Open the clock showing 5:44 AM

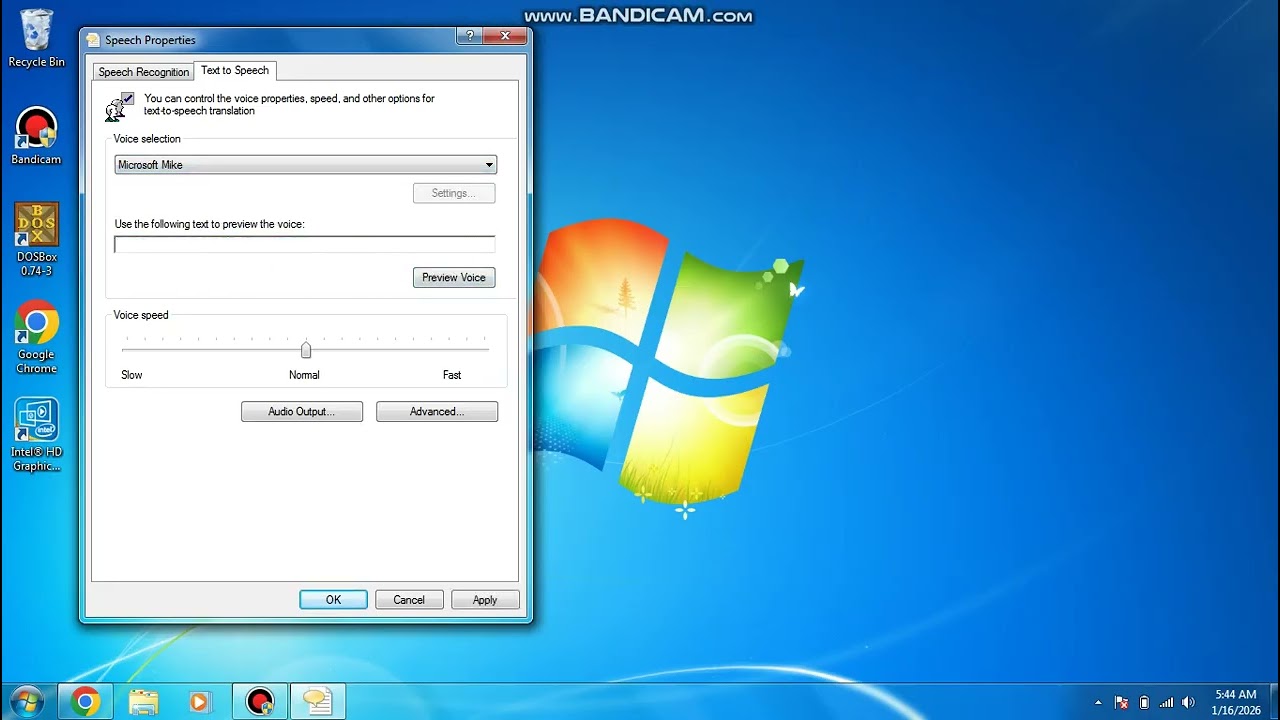pyautogui.click(x=1234, y=702)
